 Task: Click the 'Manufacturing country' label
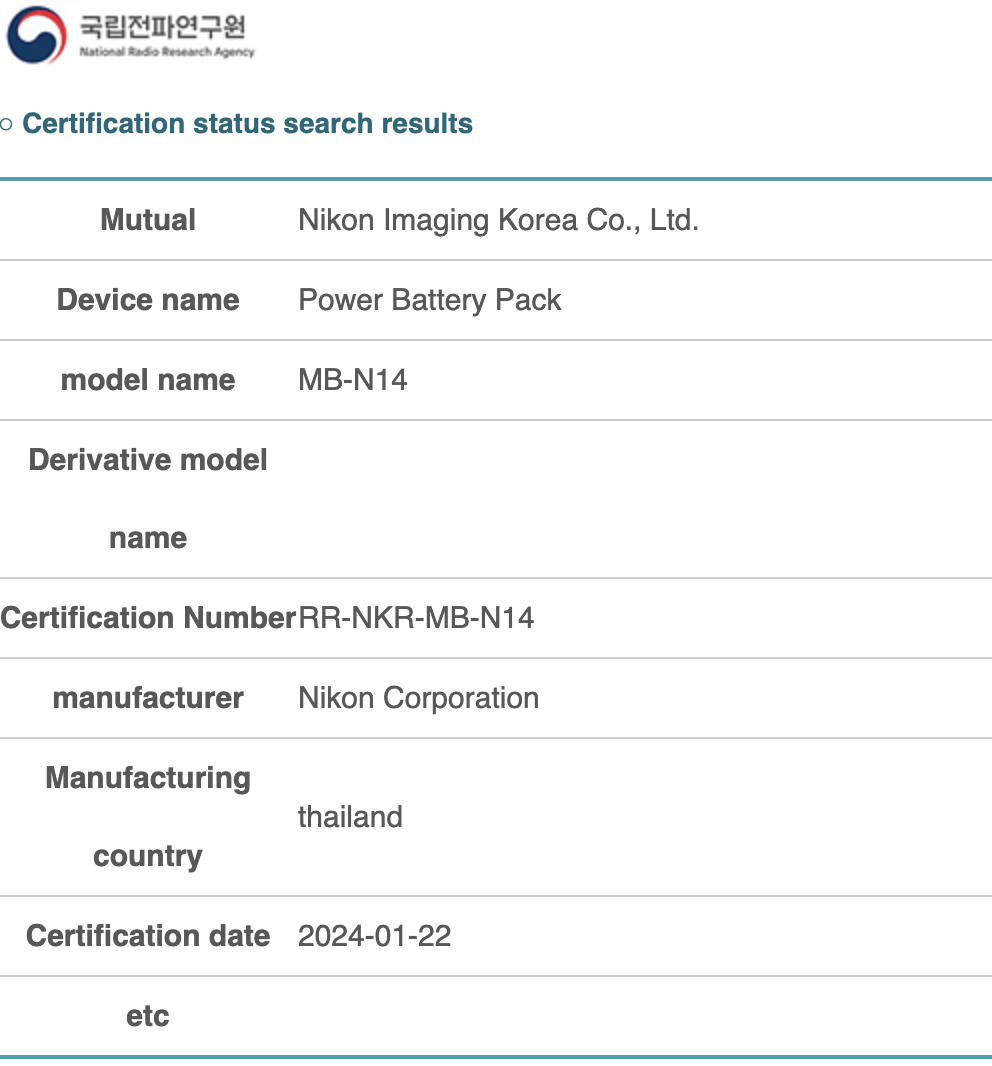pyautogui.click(x=148, y=816)
